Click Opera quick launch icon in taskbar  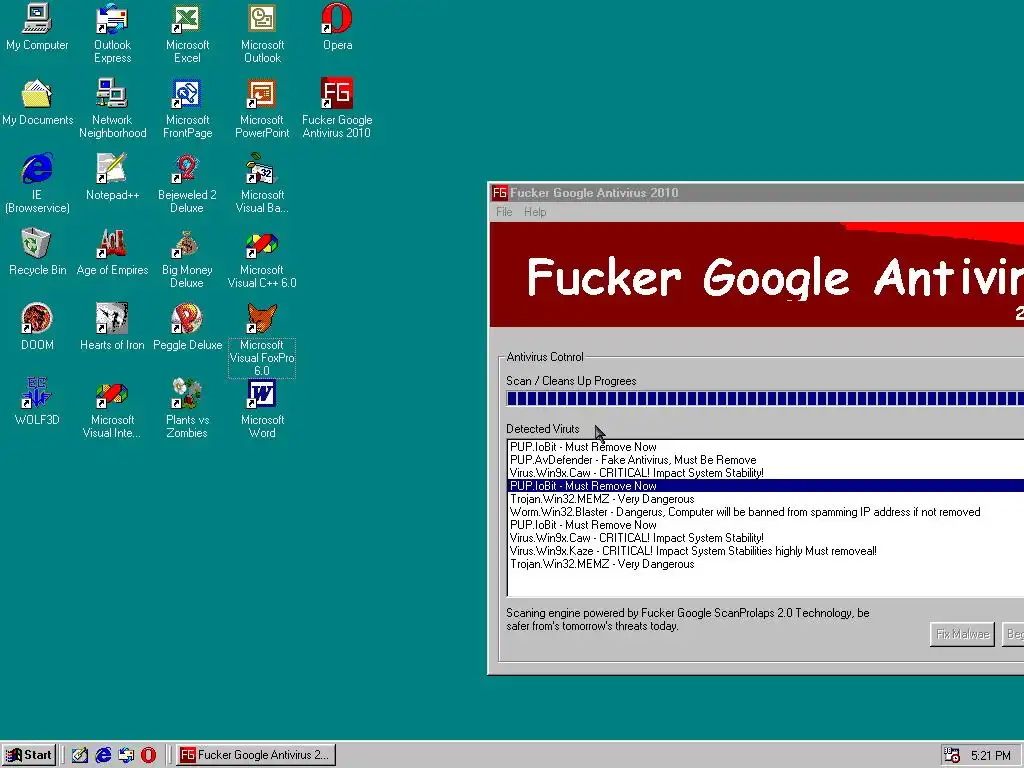149,755
